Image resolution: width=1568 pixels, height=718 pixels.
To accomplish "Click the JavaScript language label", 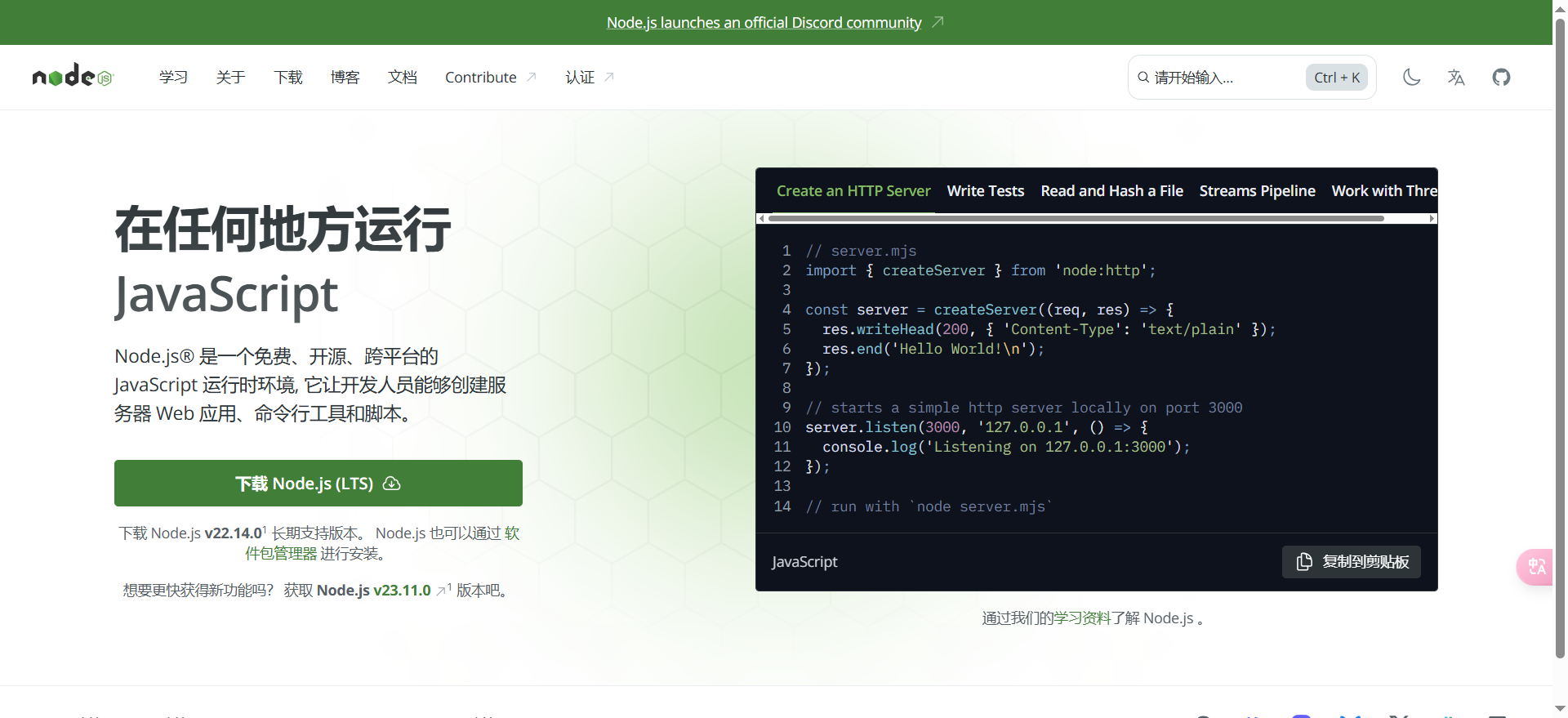I will pos(804,562).
